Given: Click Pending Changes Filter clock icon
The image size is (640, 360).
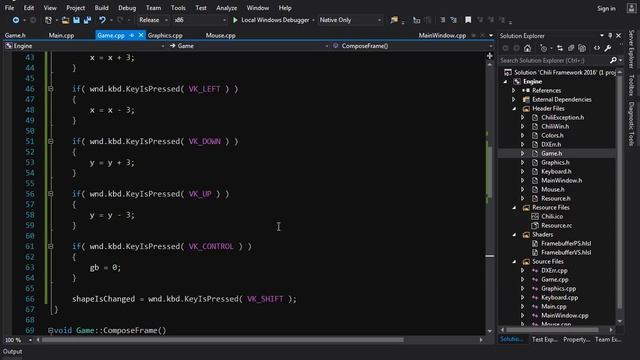Looking at the screenshot, I should coord(543,48).
